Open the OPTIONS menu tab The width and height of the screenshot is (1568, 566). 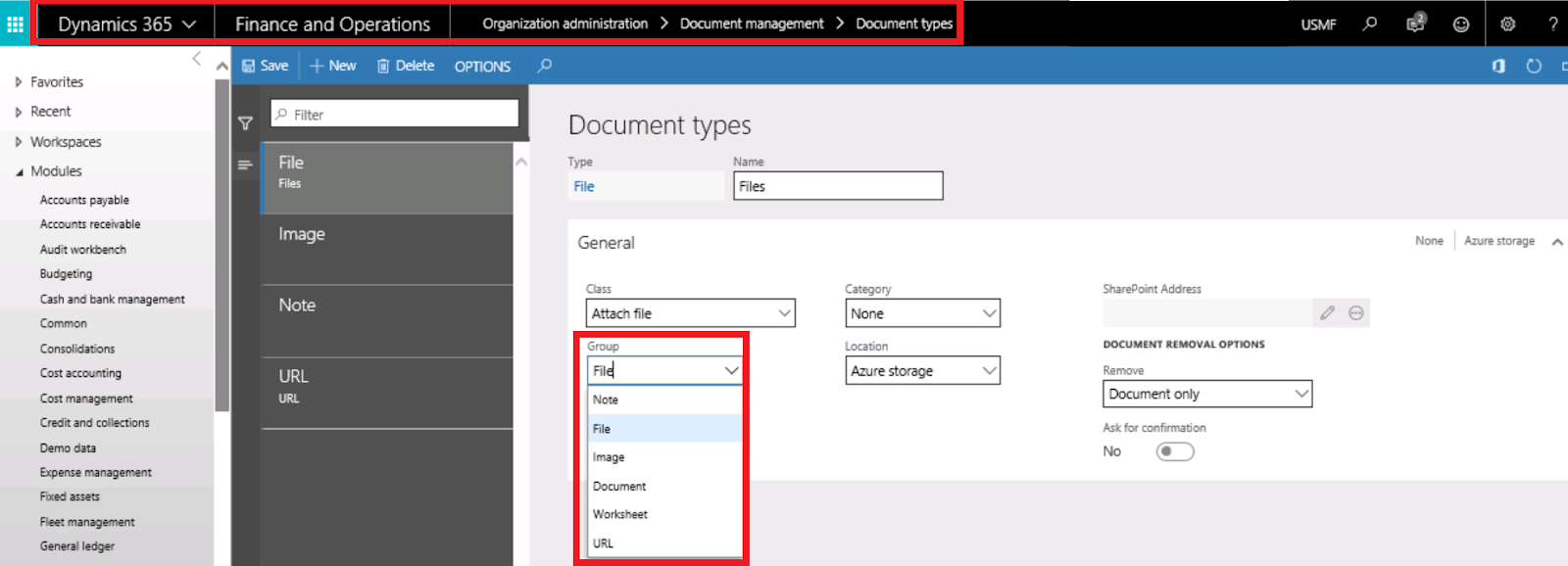click(482, 67)
